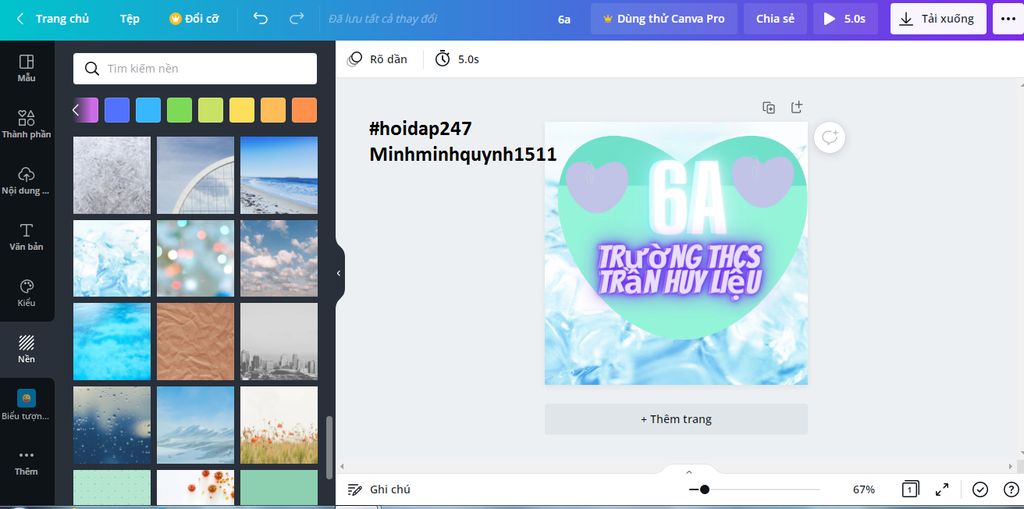1024x509 pixels.
Task: Open the Văn bản text sidebar tab
Action: (27, 237)
